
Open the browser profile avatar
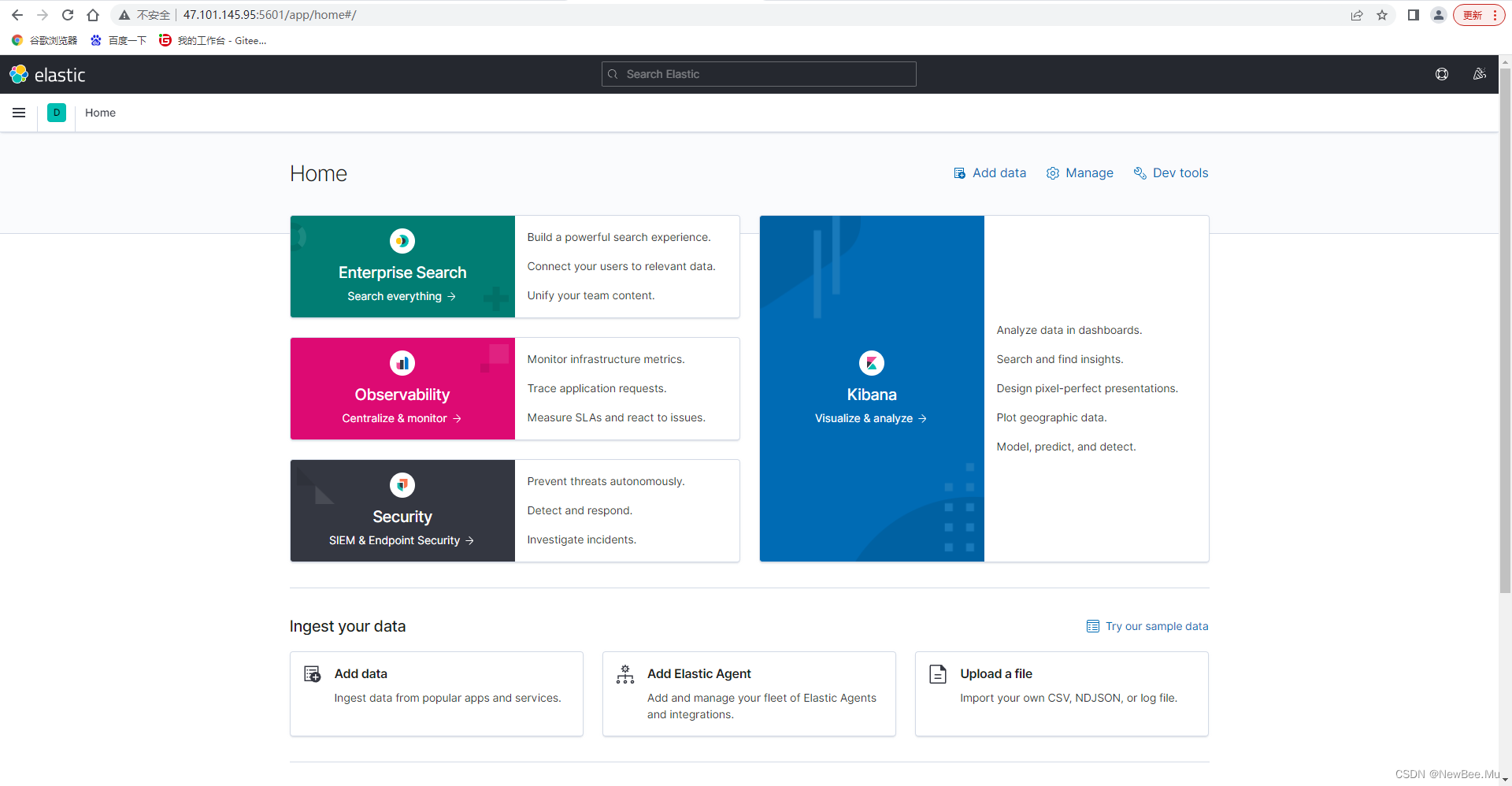tap(1439, 15)
